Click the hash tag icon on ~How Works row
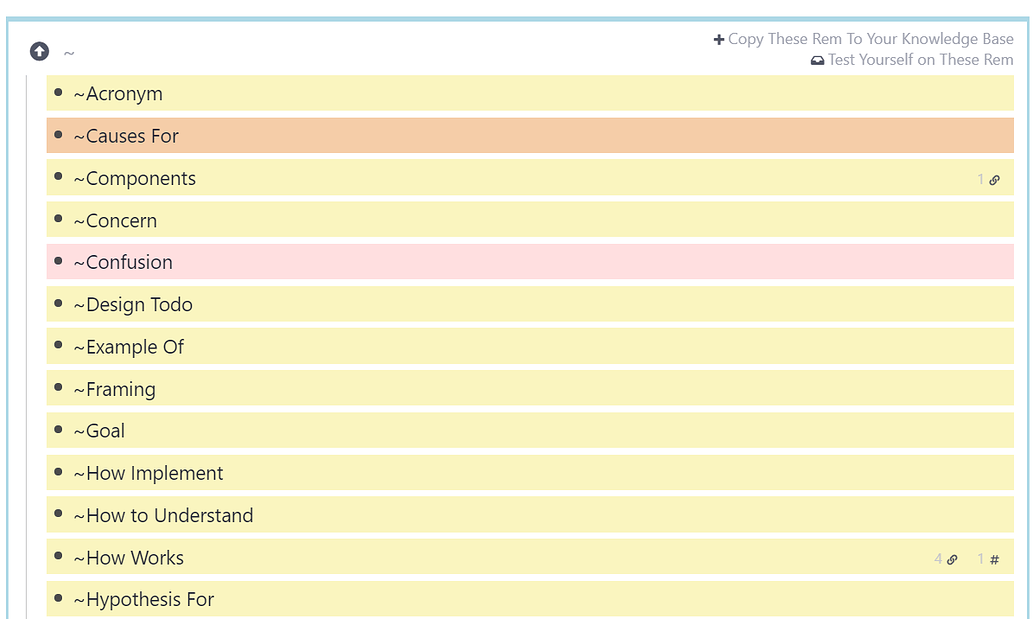The image size is (1033, 619). (994, 560)
